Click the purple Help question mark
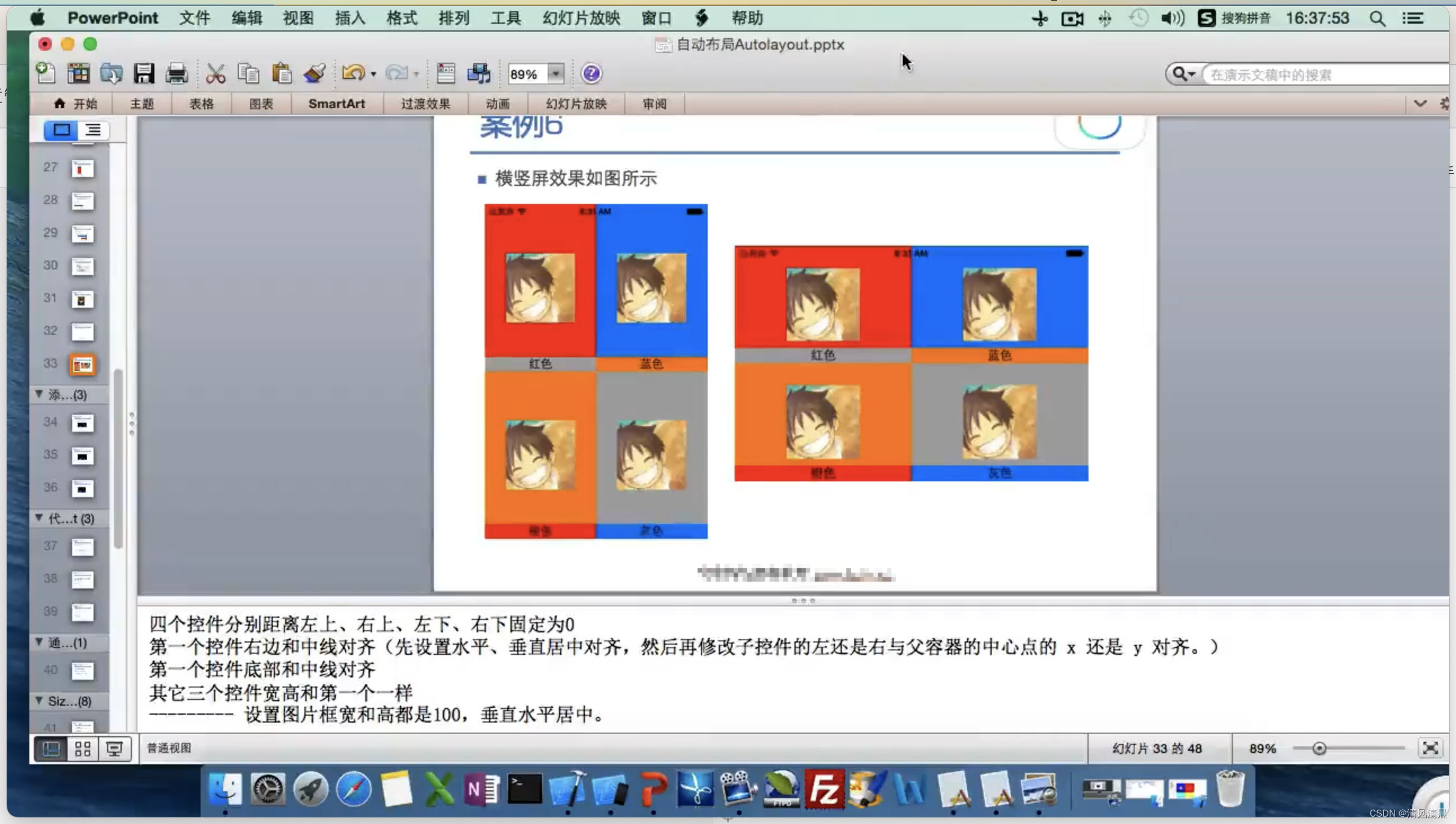The image size is (1456, 824). coord(591,74)
